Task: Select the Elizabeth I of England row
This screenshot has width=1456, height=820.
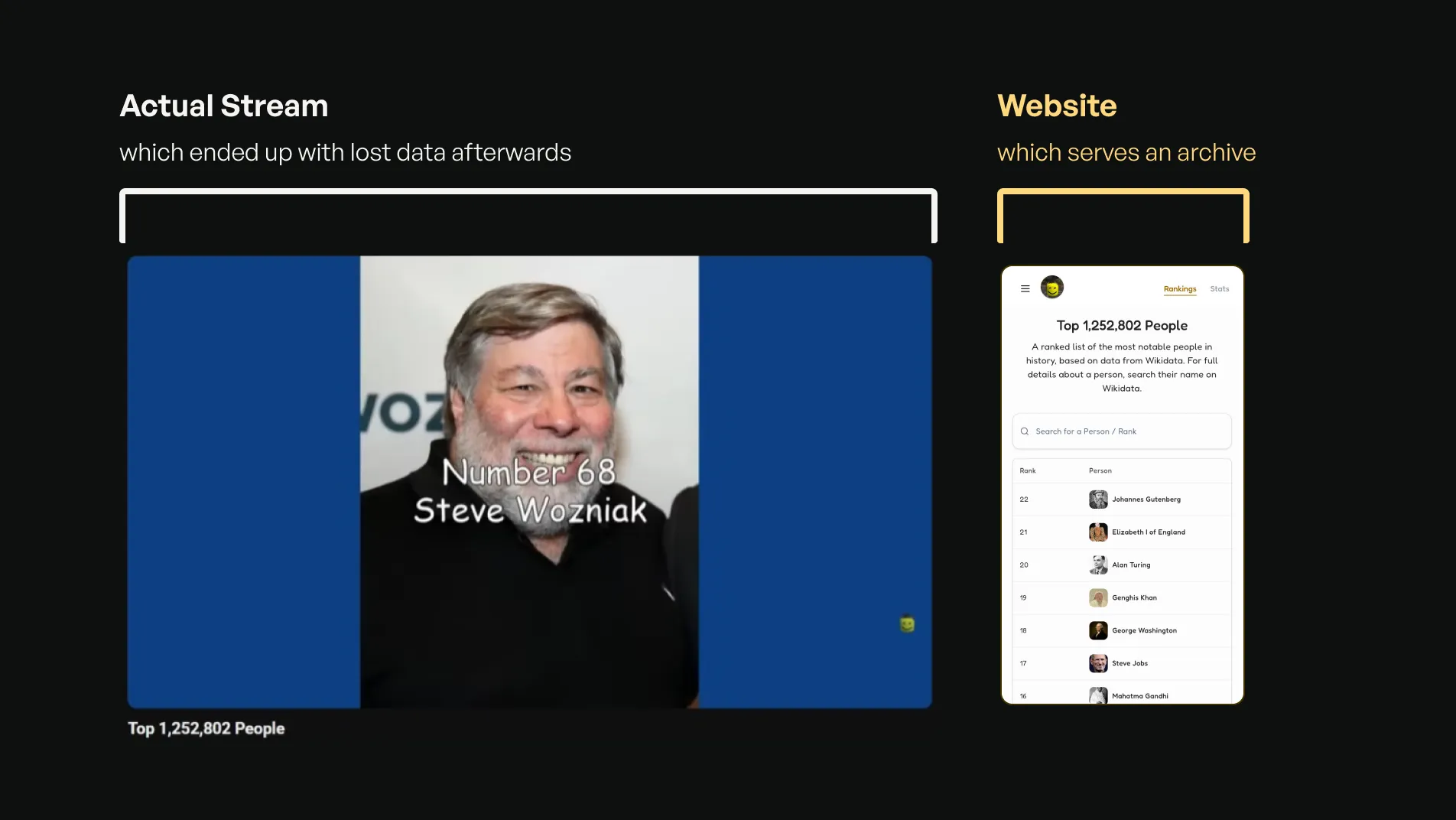Action: (x=1122, y=532)
